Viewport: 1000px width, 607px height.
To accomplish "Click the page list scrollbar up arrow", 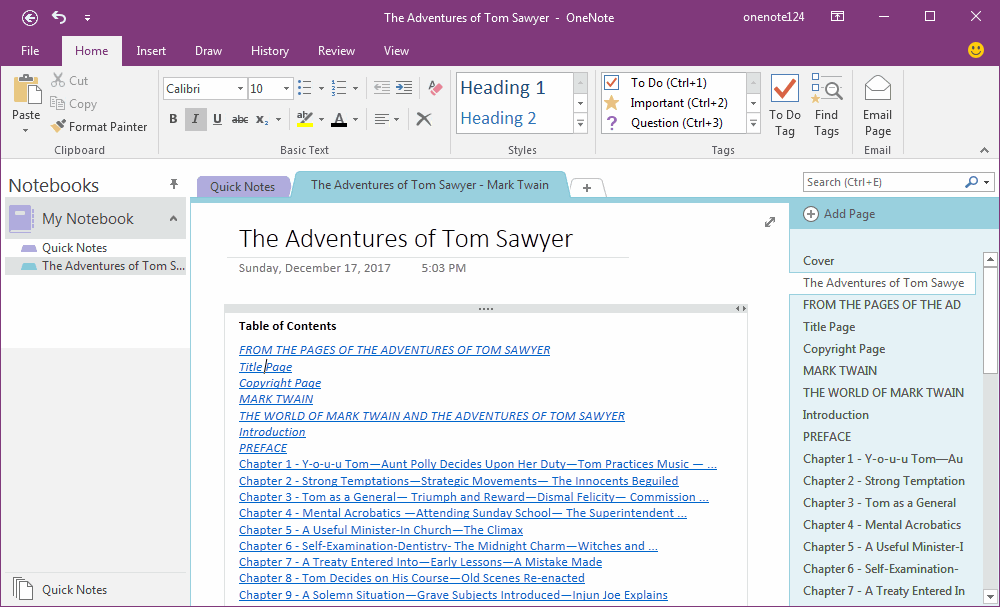I will pyautogui.click(x=990, y=259).
